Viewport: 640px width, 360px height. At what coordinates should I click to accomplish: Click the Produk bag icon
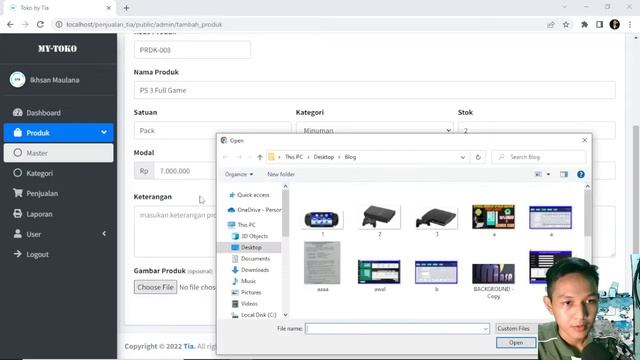pyautogui.click(x=18, y=132)
